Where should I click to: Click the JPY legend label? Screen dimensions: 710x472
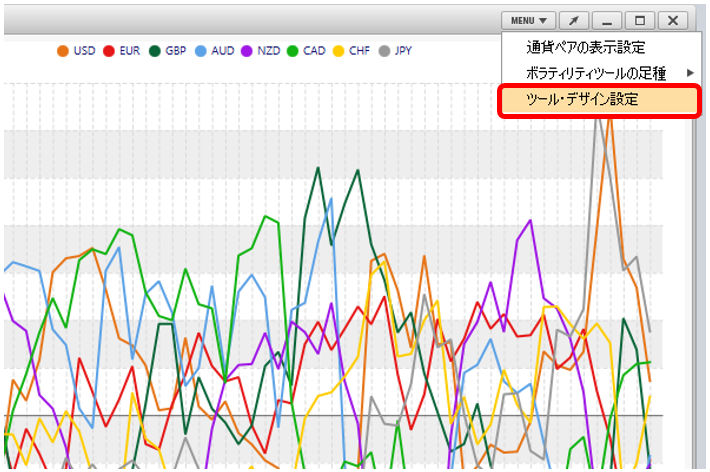click(403, 51)
